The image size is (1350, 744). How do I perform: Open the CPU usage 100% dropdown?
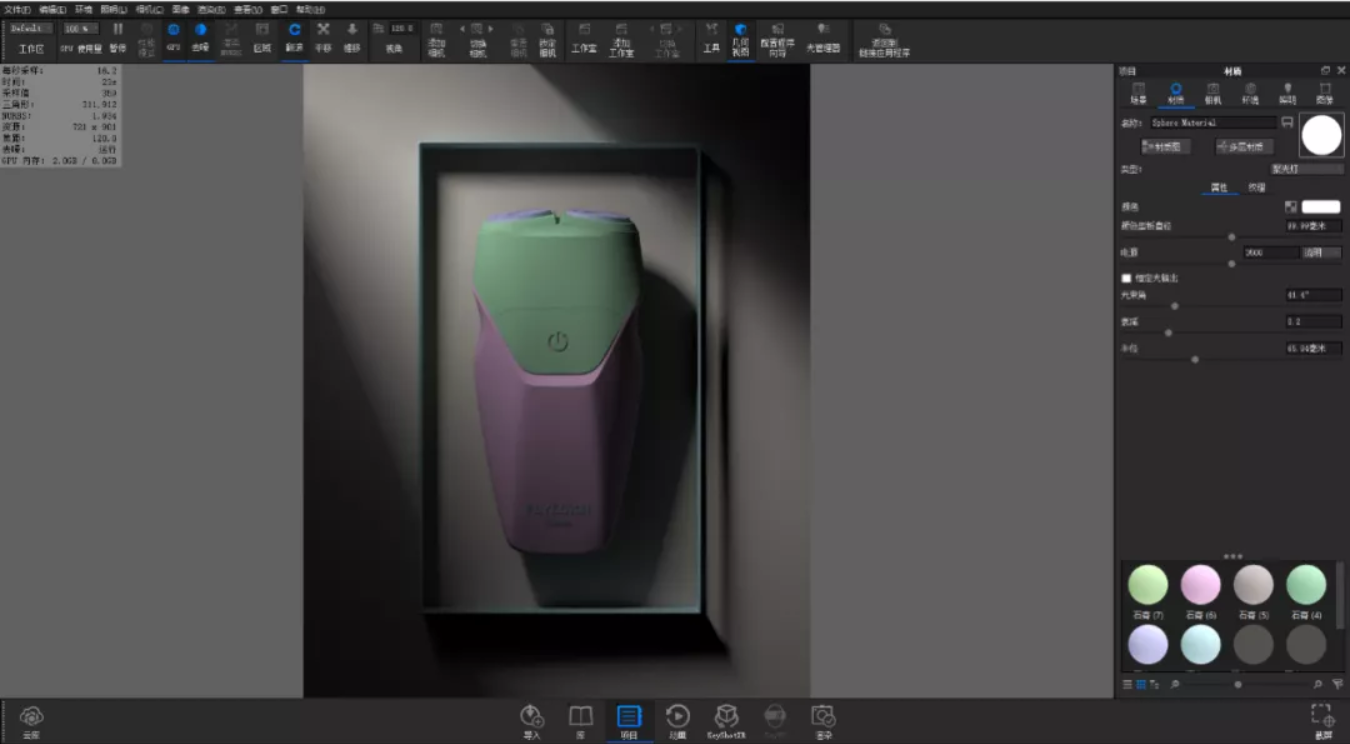[80, 28]
